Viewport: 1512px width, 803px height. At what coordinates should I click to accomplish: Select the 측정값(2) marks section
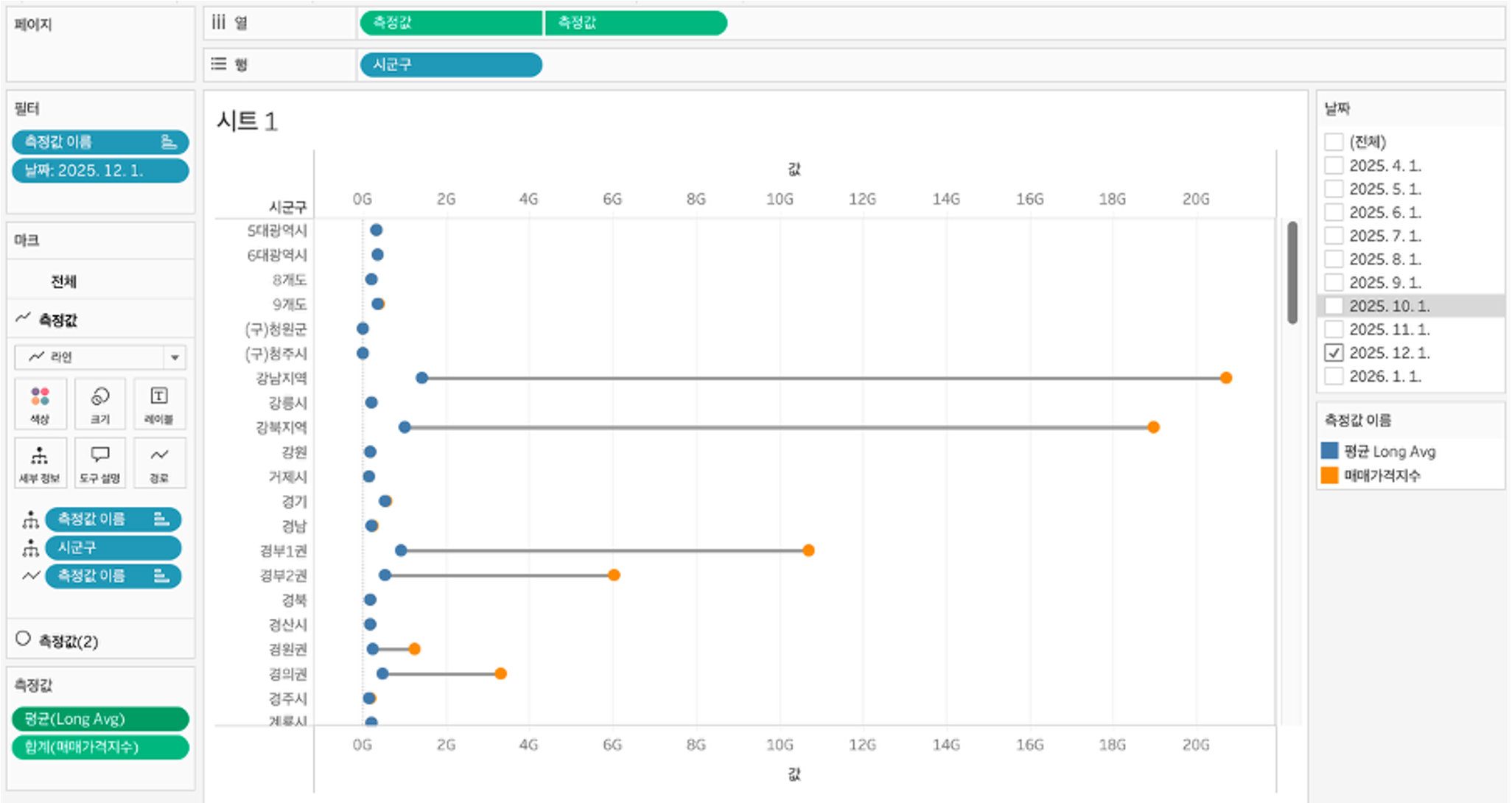100,641
